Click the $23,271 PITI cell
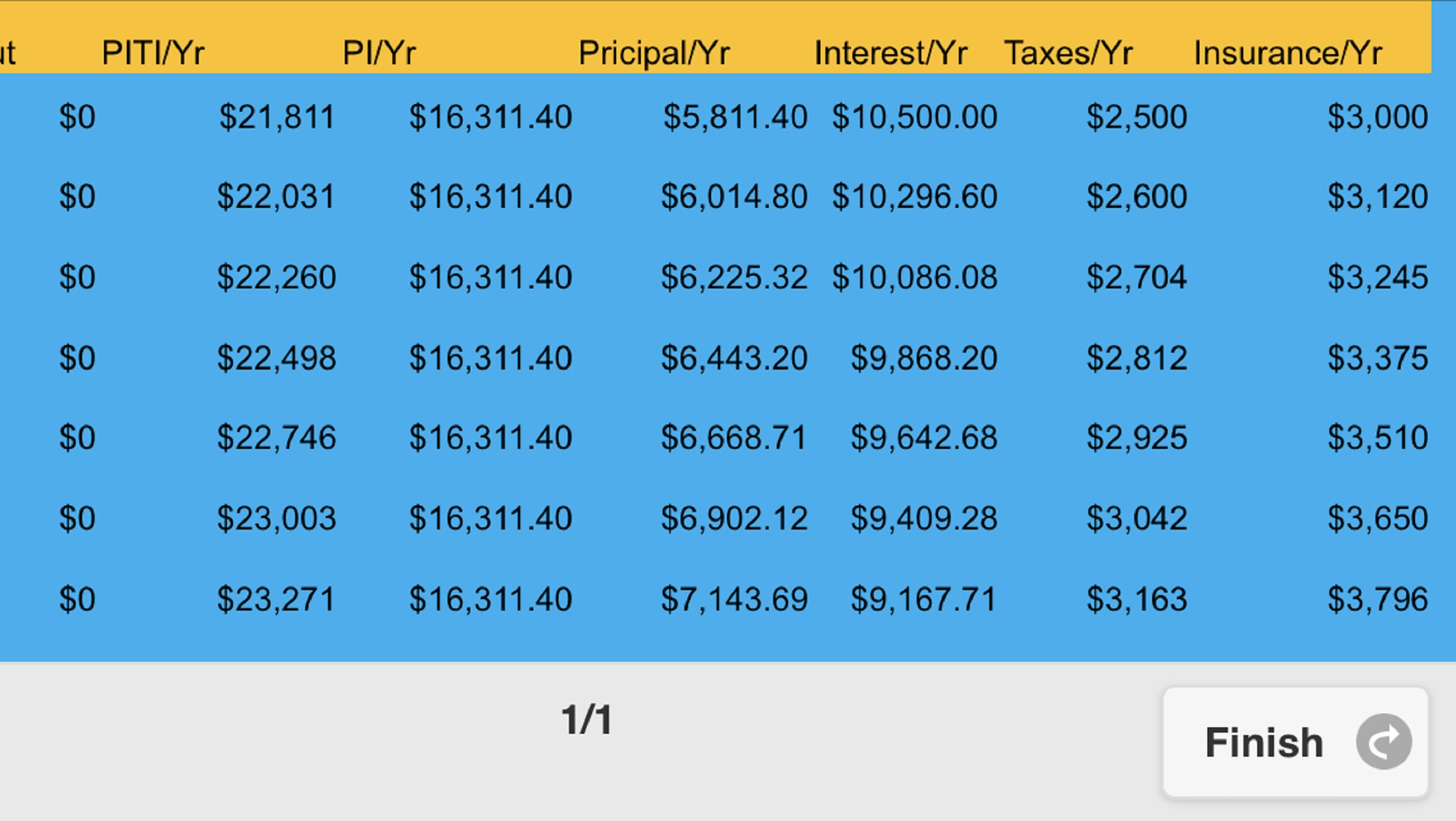The image size is (1456, 821). click(x=277, y=599)
